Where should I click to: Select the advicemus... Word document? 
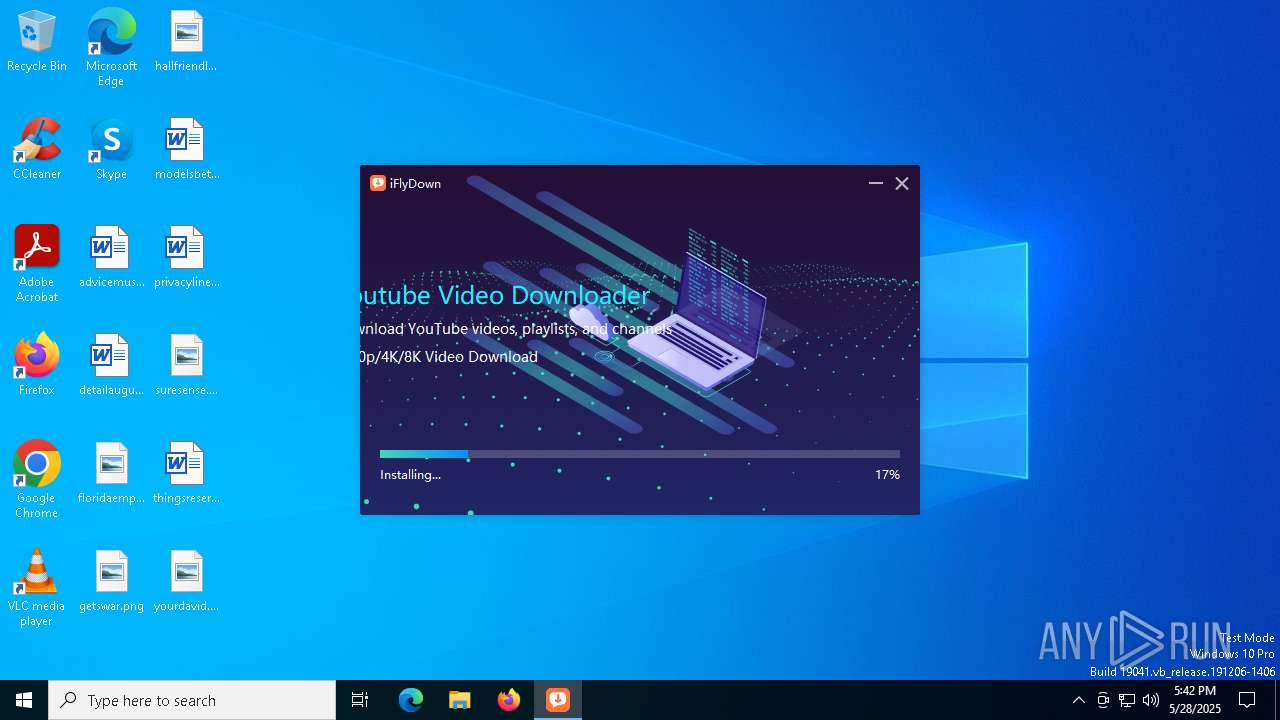click(x=111, y=258)
